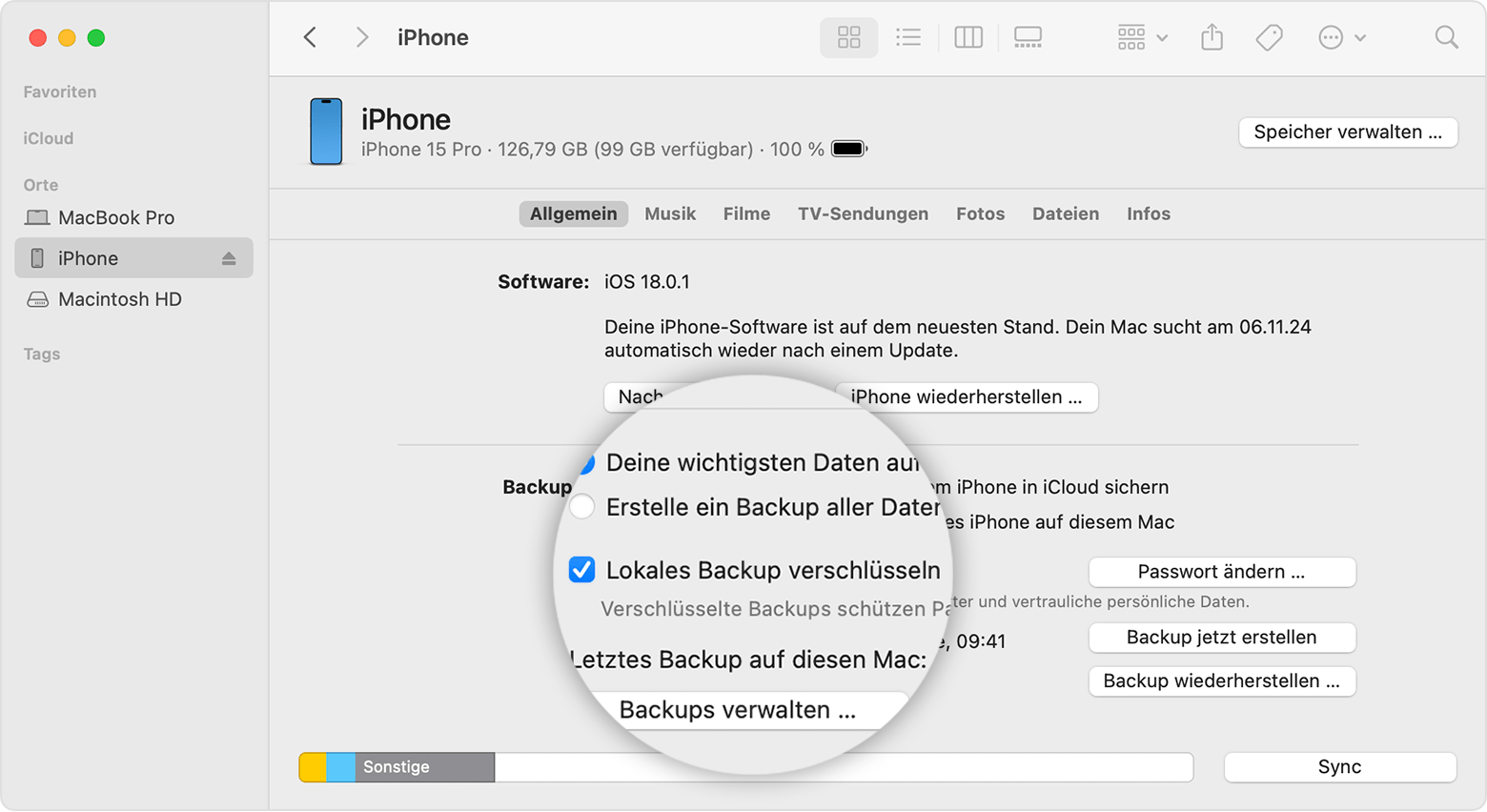Click Passwort ändern button

pyautogui.click(x=1222, y=572)
